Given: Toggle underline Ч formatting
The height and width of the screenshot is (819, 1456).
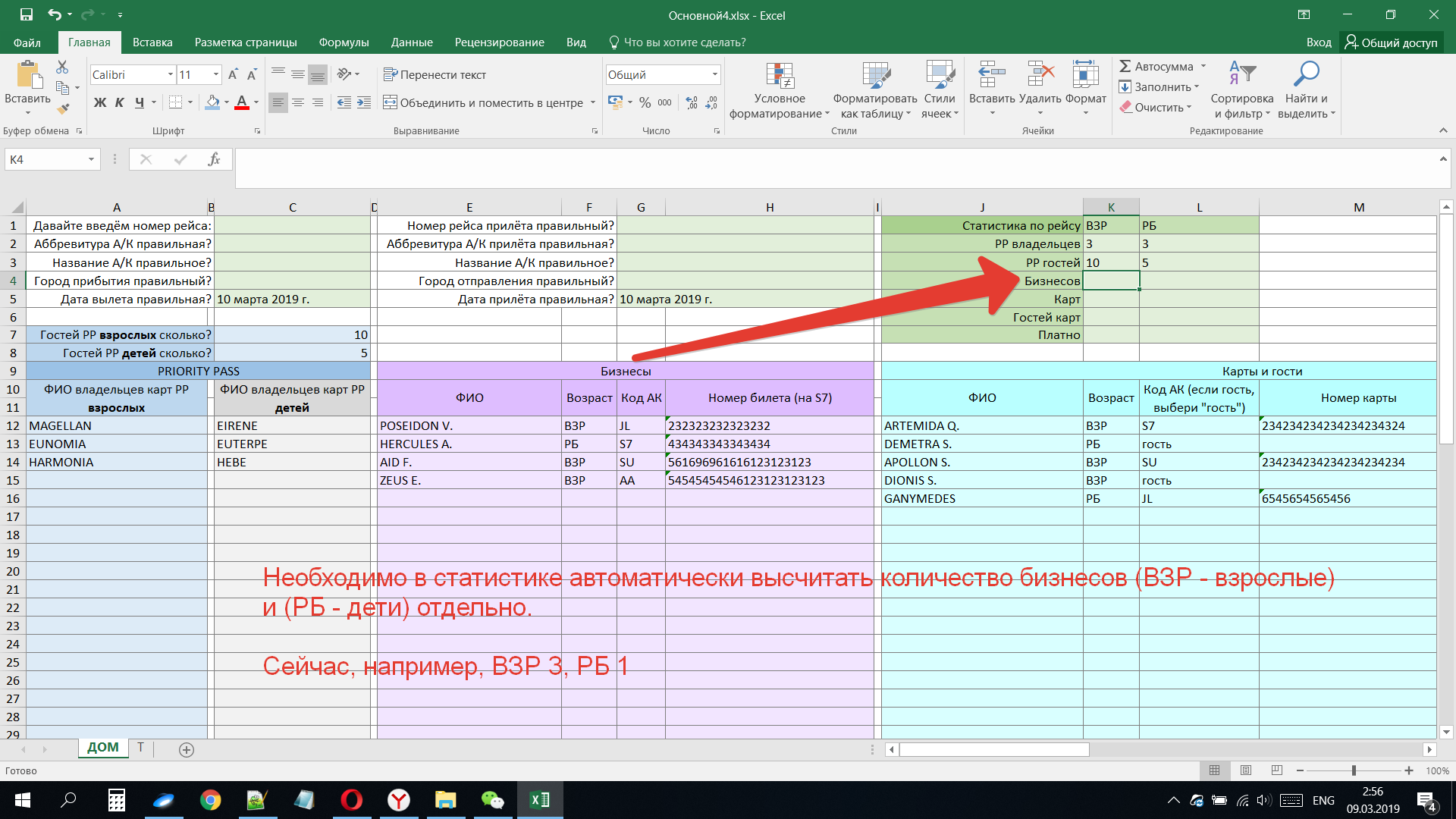Looking at the screenshot, I should click(140, 102).
